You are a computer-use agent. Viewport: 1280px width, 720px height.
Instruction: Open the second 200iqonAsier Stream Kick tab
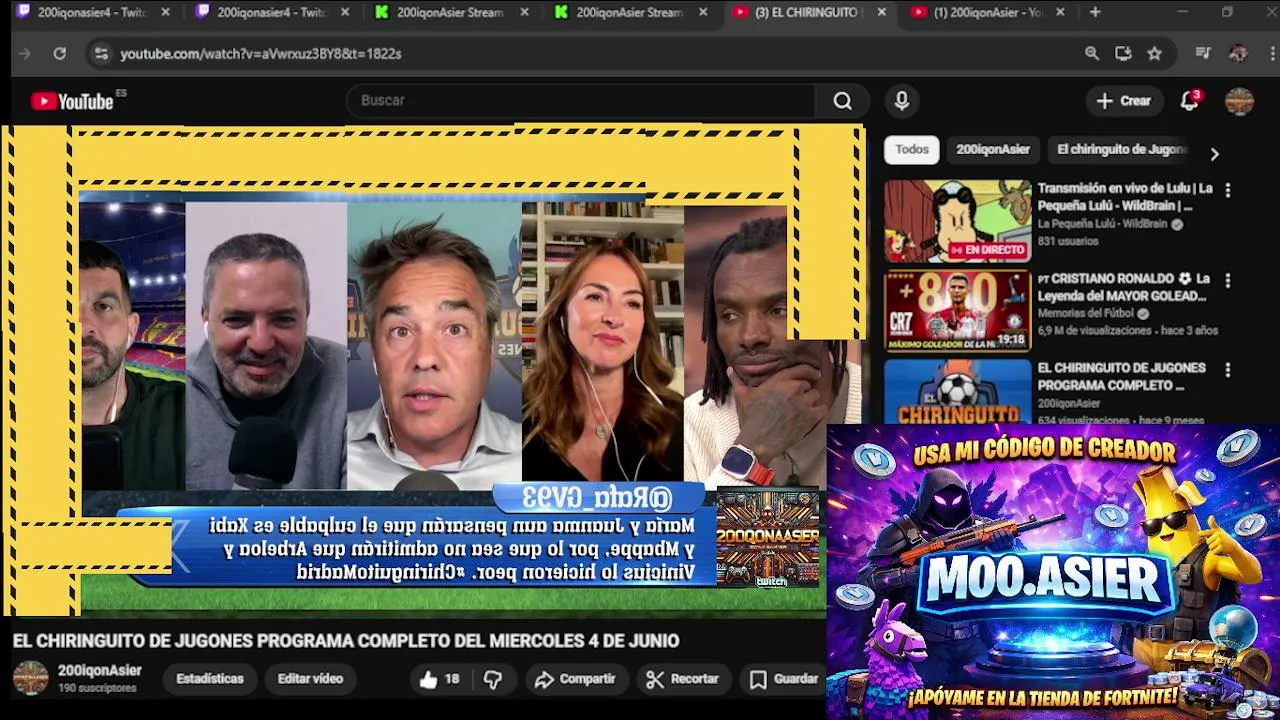coord(621,12)
